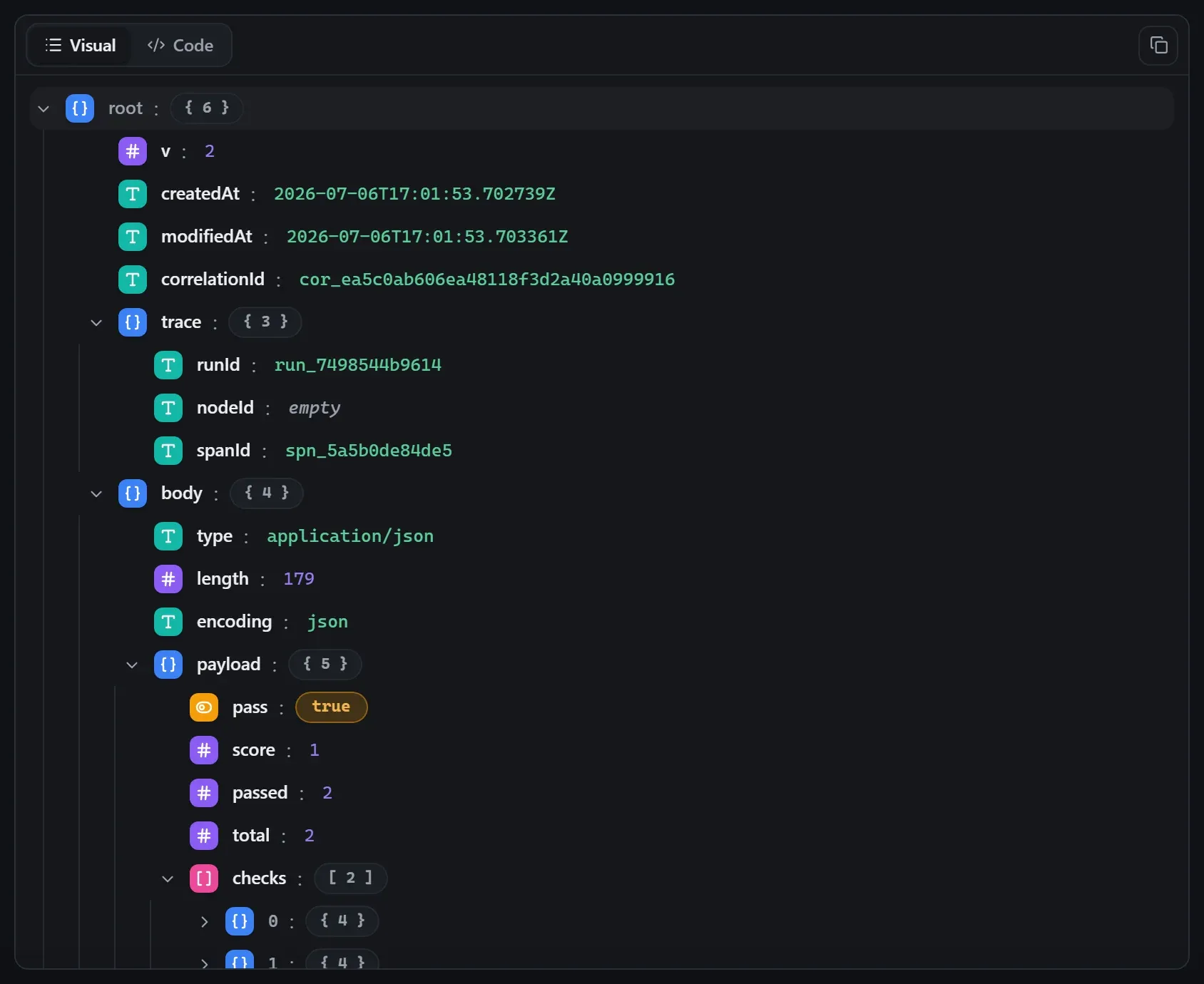Click the root { 6 } count badge
Image resolution: width=1204 pixels, height=984 pixels.
click(x=207, y=108)
